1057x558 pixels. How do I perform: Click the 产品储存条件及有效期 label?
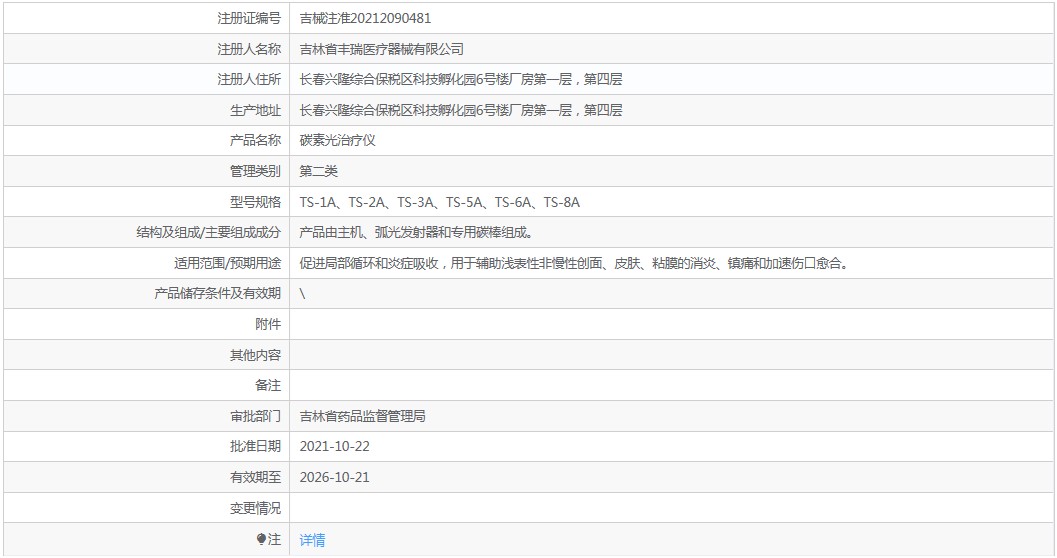tap(217, 293)
